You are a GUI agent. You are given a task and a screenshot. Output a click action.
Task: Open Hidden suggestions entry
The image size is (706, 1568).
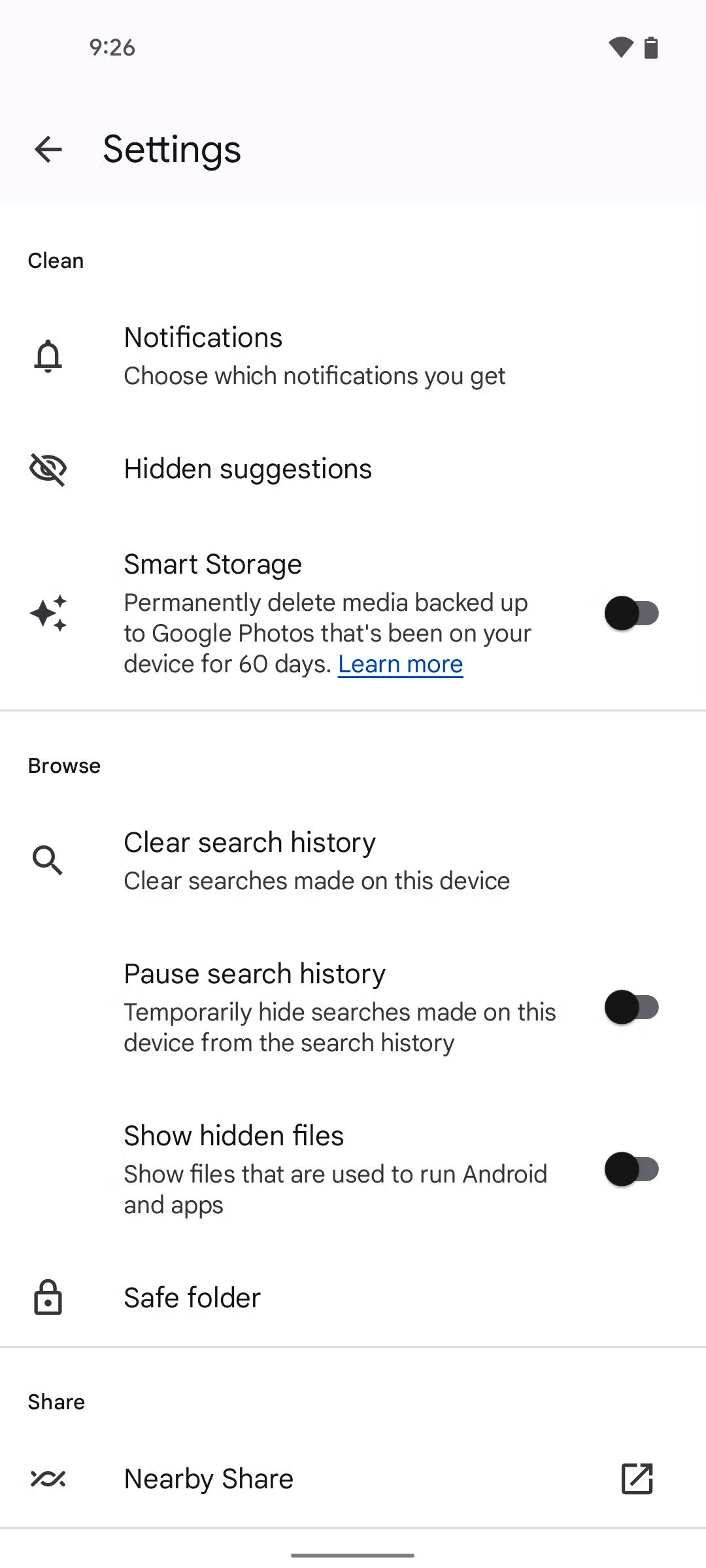(x=353, y=469)
